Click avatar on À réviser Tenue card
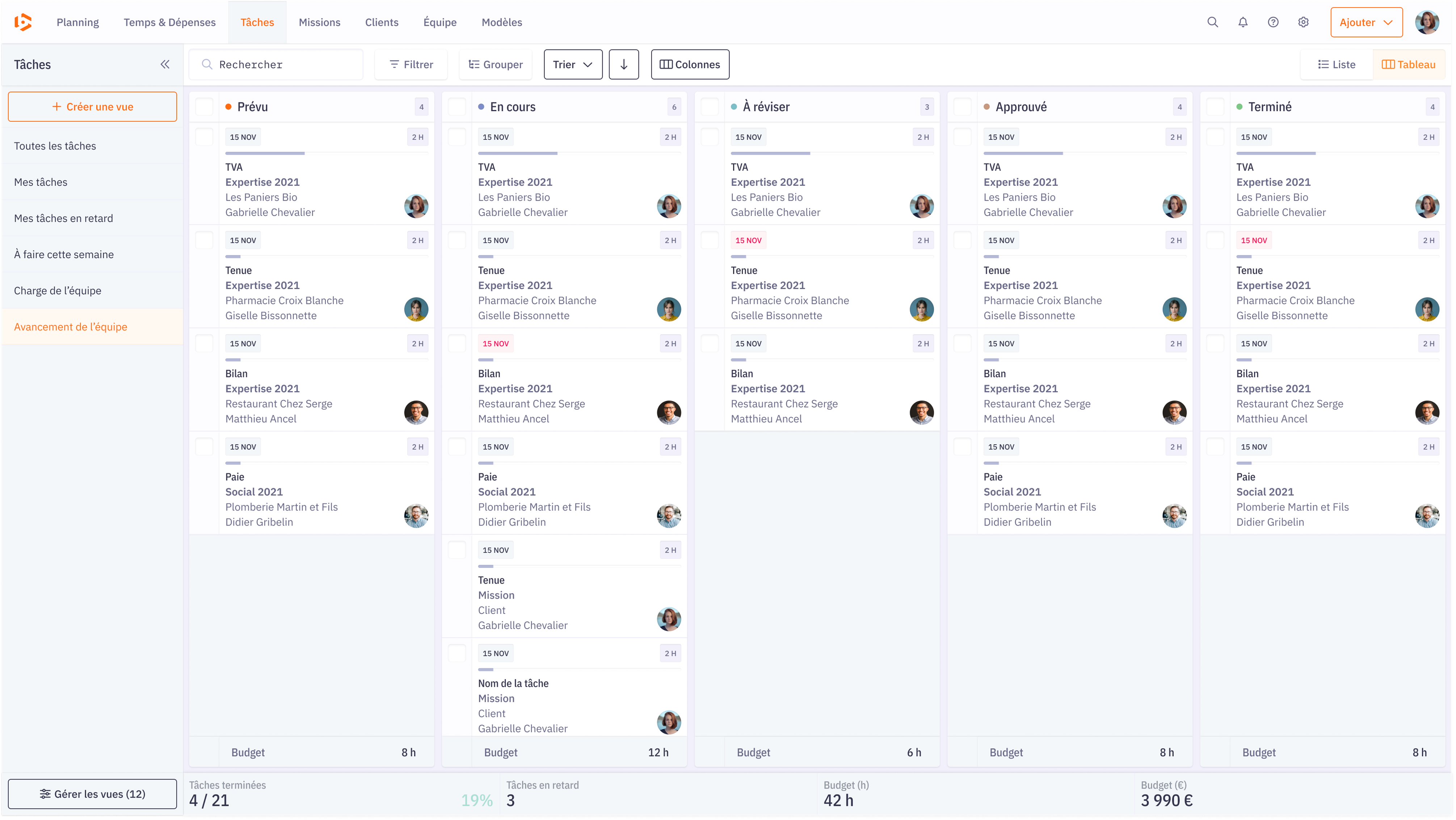Image resolution: width=1456 pixels, height=820 pixels. 921,309
